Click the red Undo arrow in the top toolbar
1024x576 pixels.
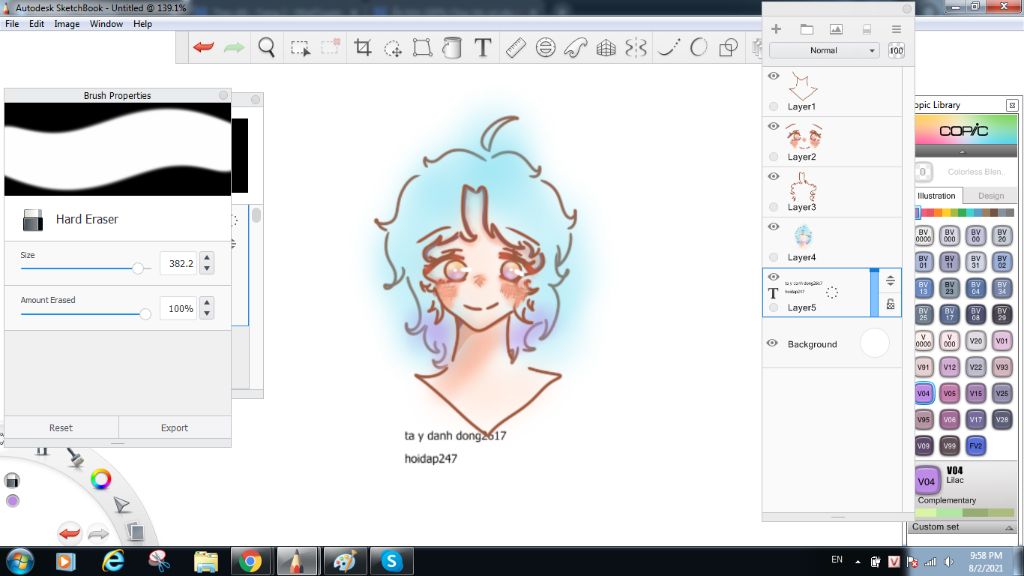(x=204, y=47)
